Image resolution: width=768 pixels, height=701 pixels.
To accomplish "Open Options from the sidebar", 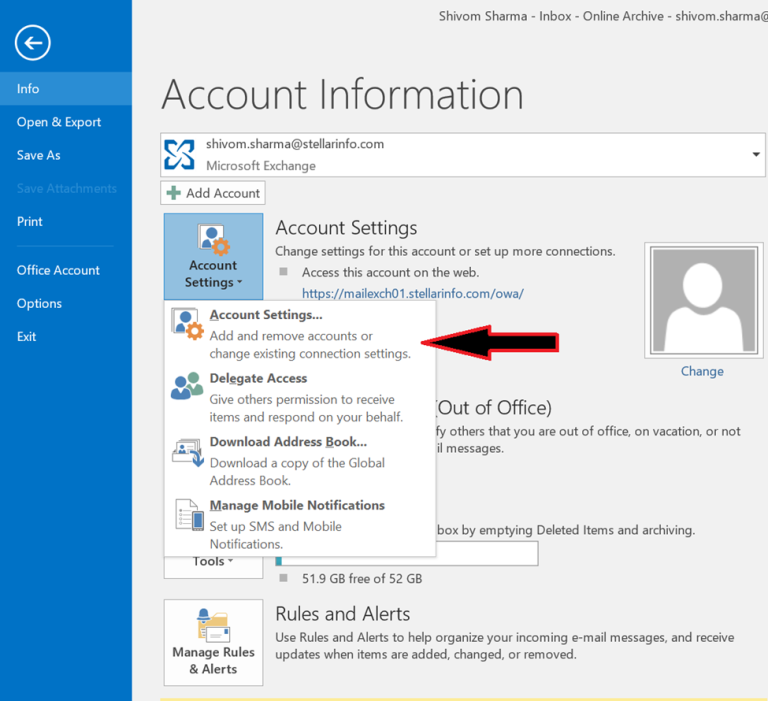I will click(x=66, y=303).
